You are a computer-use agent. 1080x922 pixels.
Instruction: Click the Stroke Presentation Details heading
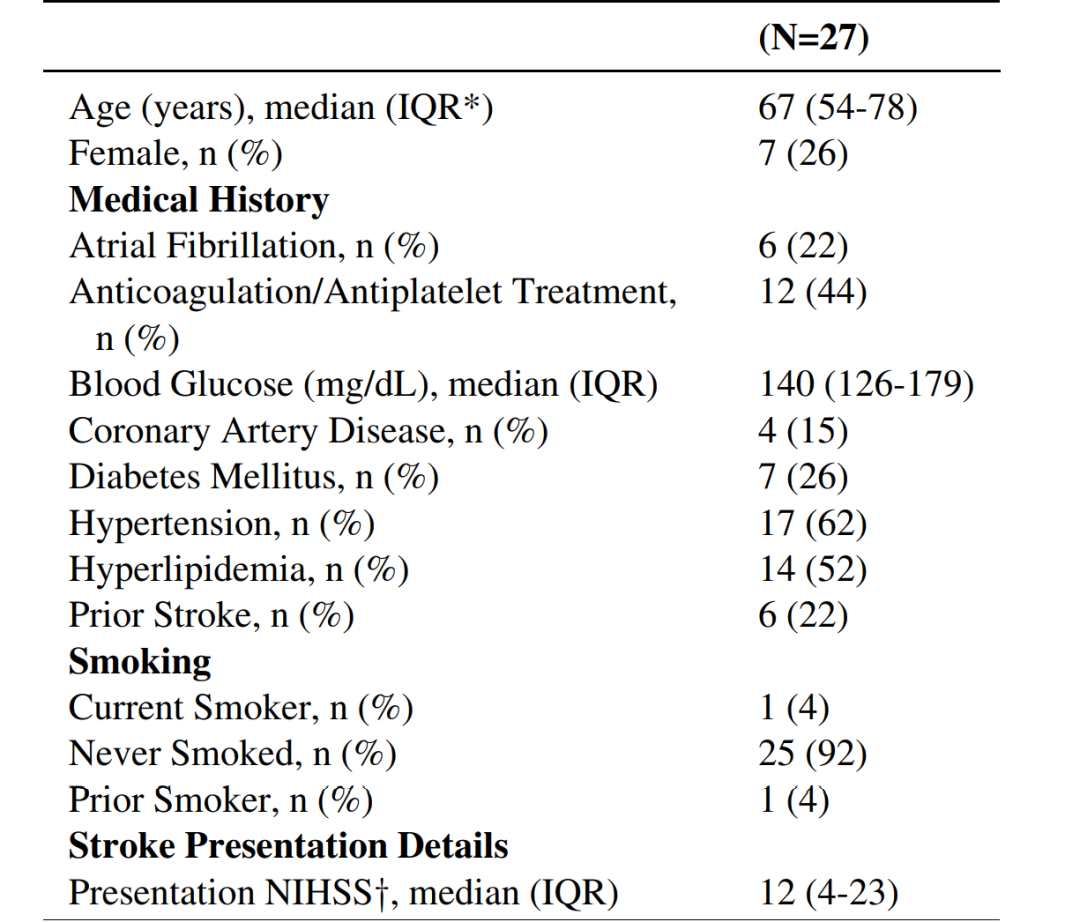pyautogui.click(x=288, y=846)
